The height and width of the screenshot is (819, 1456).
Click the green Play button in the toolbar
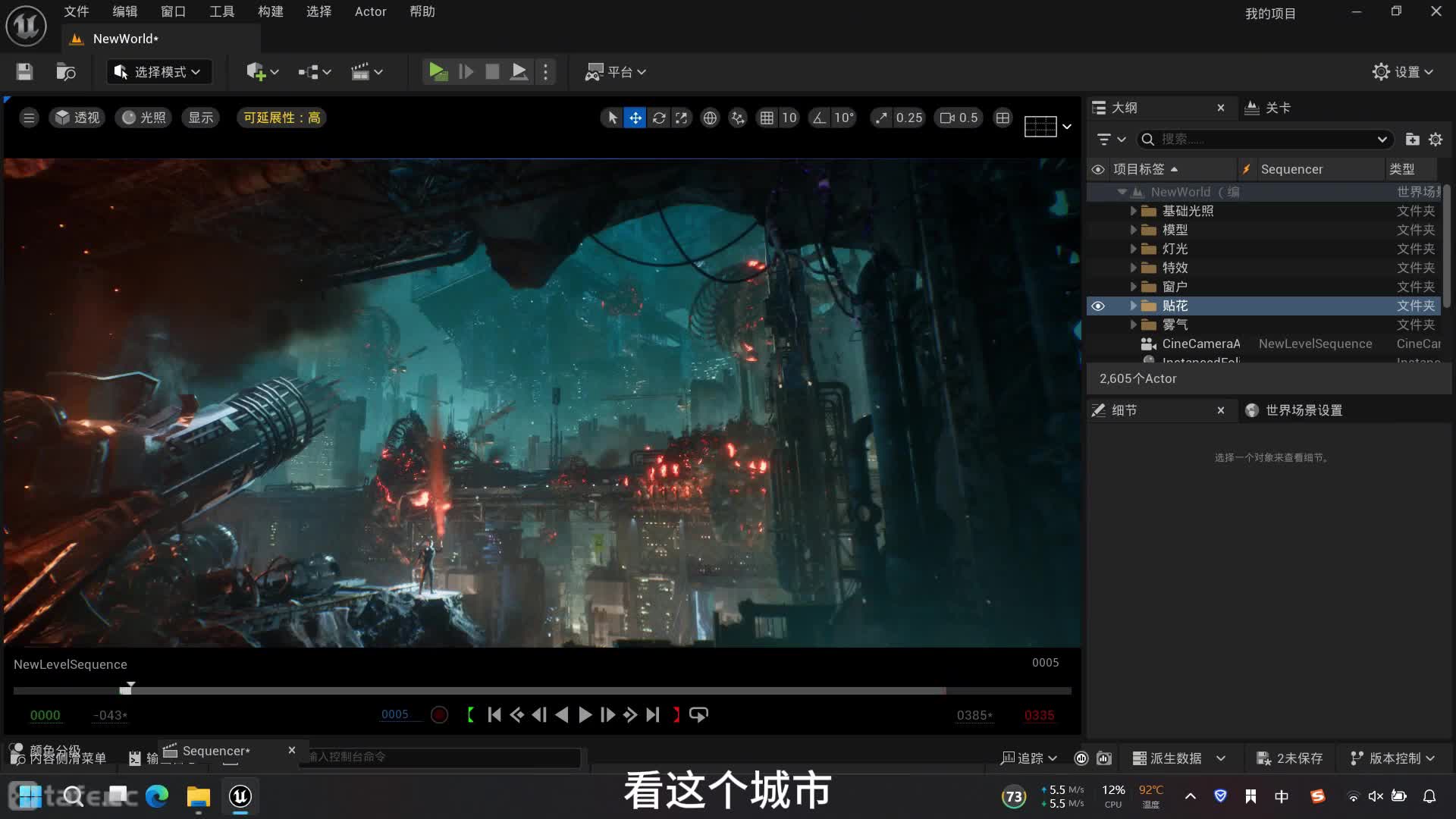pyautogui.click(x=438, y=72)
